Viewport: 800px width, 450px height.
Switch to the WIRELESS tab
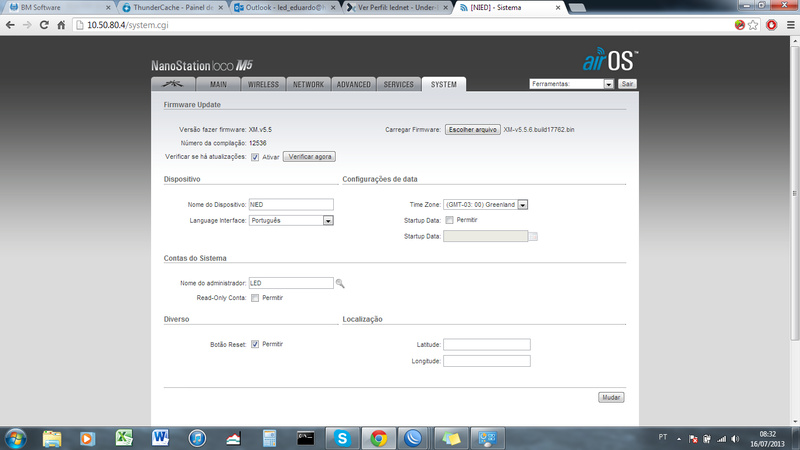tap(263, 84)
